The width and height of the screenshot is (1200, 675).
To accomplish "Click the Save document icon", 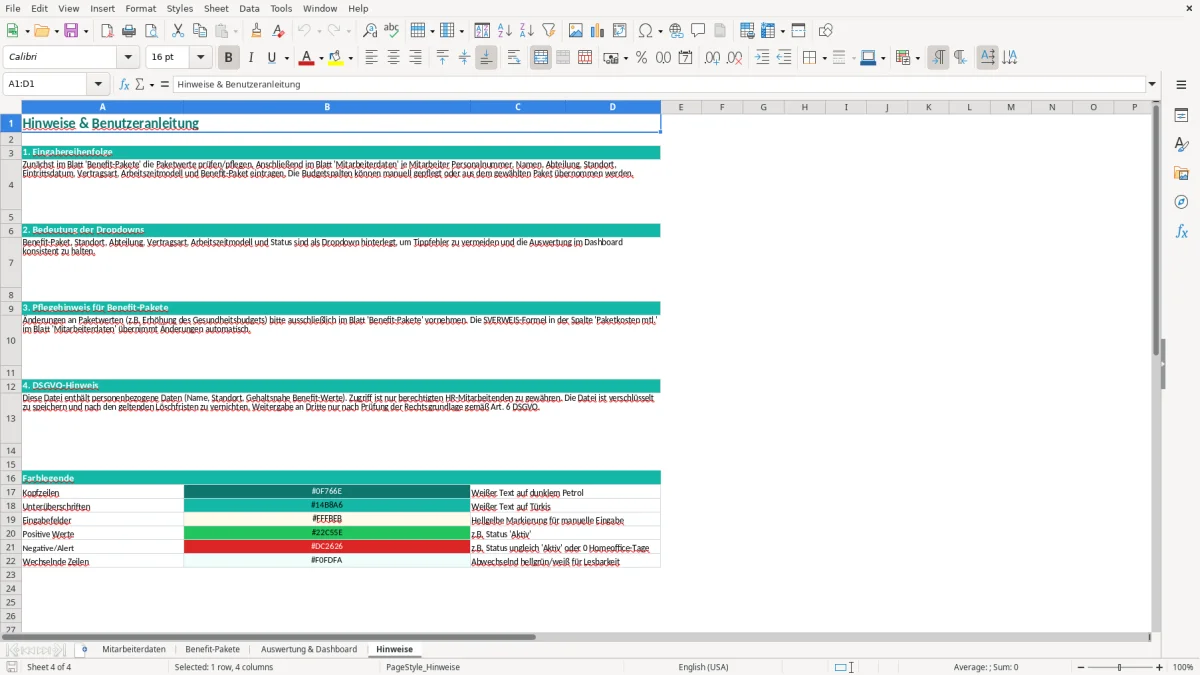I will click(71, 31).
